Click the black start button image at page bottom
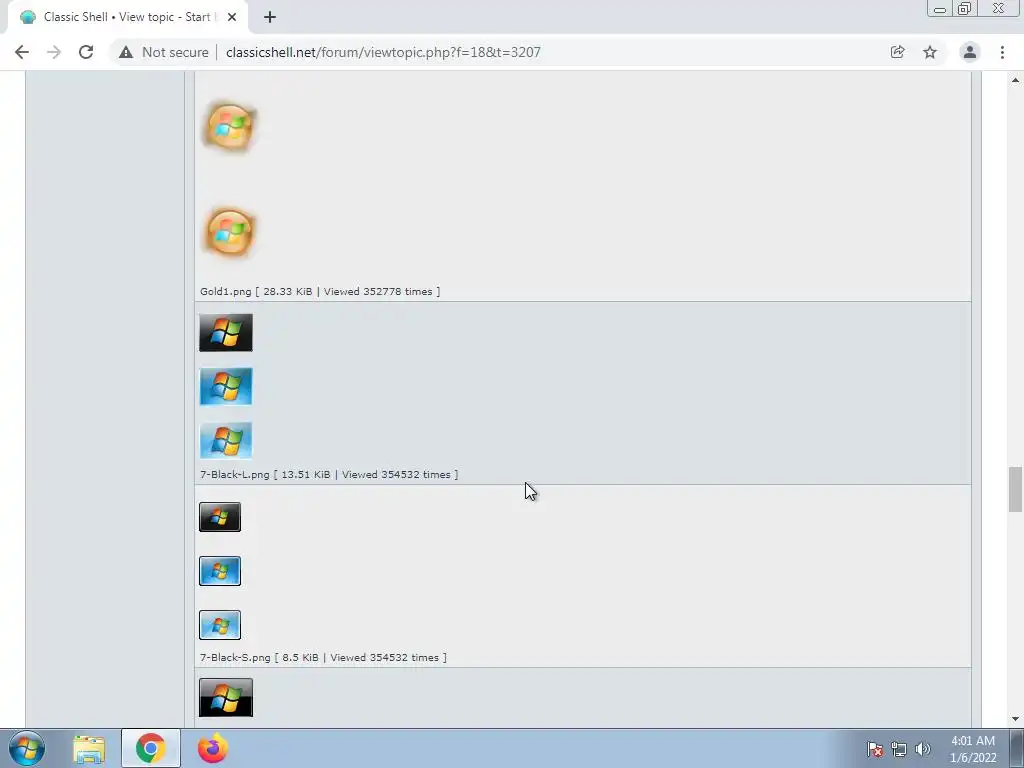1024x768 pixels. coord(226,697)
